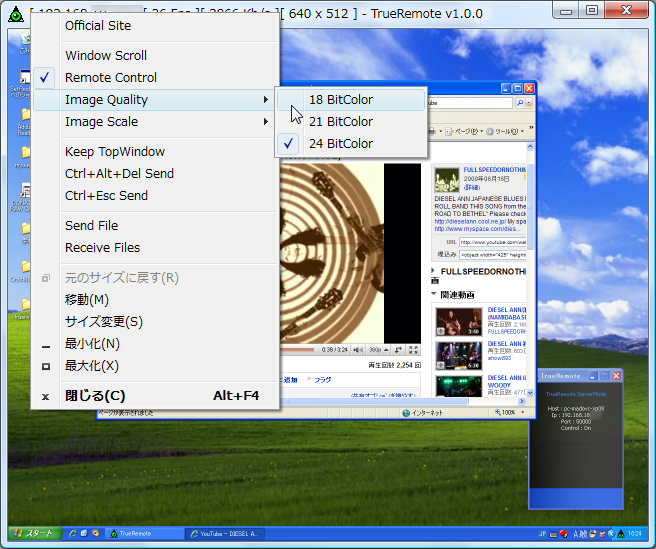
Task: Open the second related video thumbnail 5:00
Action: pos(459,356)
